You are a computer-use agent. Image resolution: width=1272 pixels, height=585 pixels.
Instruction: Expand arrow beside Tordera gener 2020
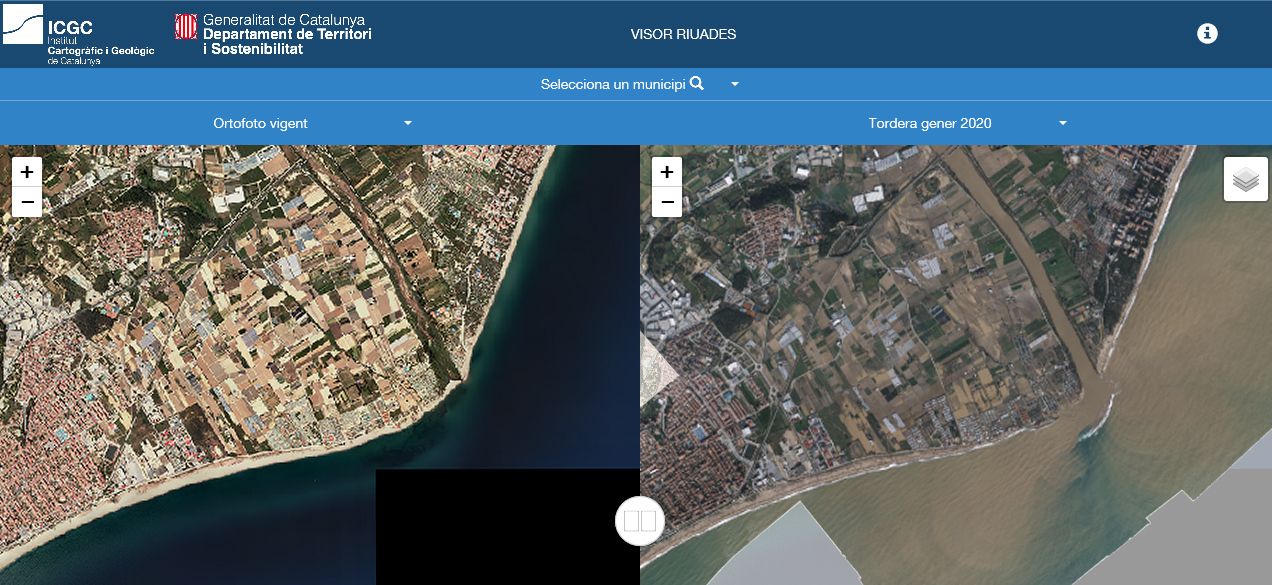pos(1063,123)
